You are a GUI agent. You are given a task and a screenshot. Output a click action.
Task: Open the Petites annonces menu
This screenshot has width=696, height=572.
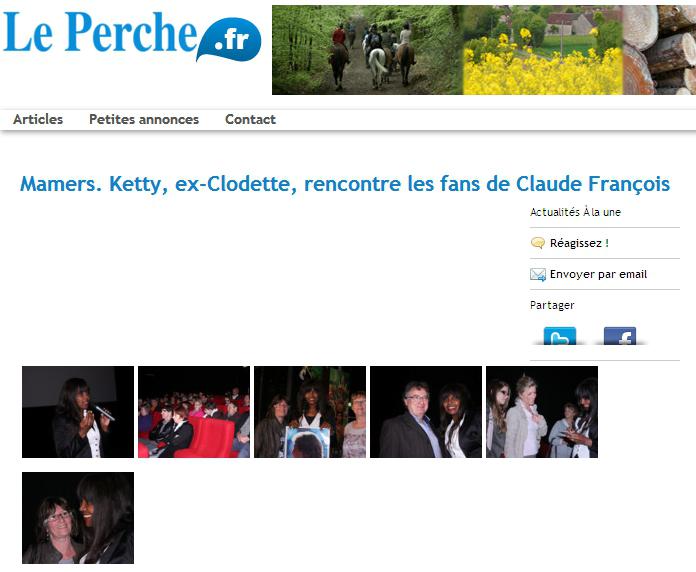pos(144,119)
